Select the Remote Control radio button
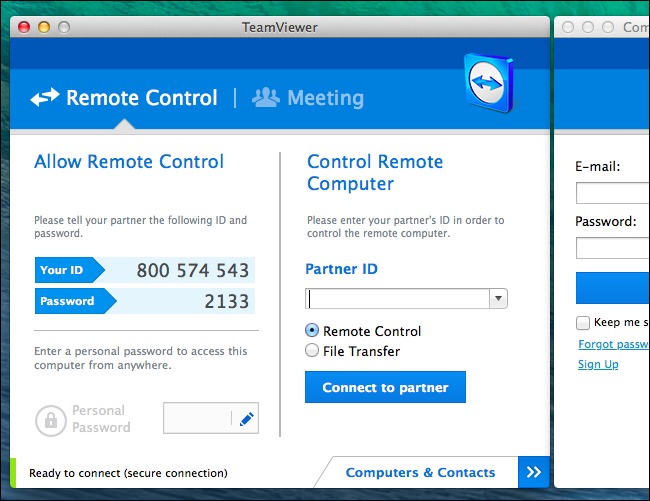The height and width of the screenshot is (501, 650). point(312,331)
